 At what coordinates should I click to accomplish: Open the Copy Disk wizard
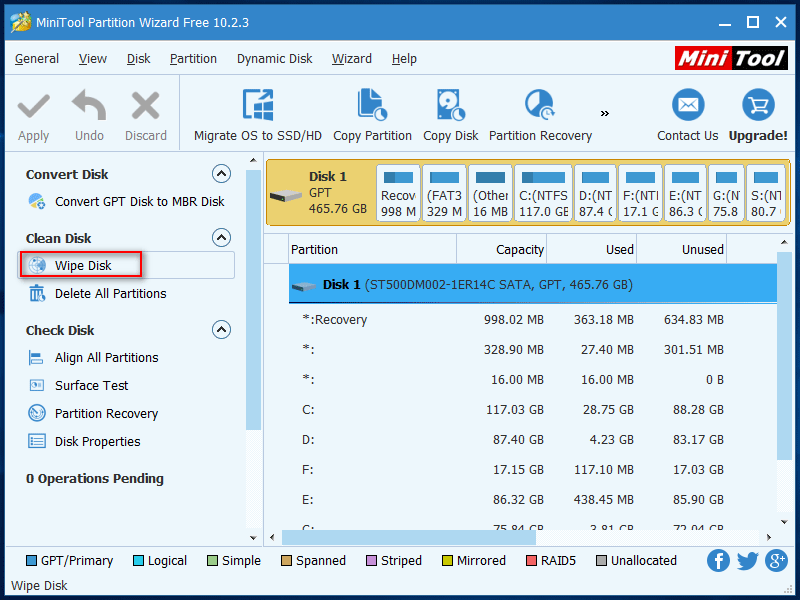coord(451,115)
